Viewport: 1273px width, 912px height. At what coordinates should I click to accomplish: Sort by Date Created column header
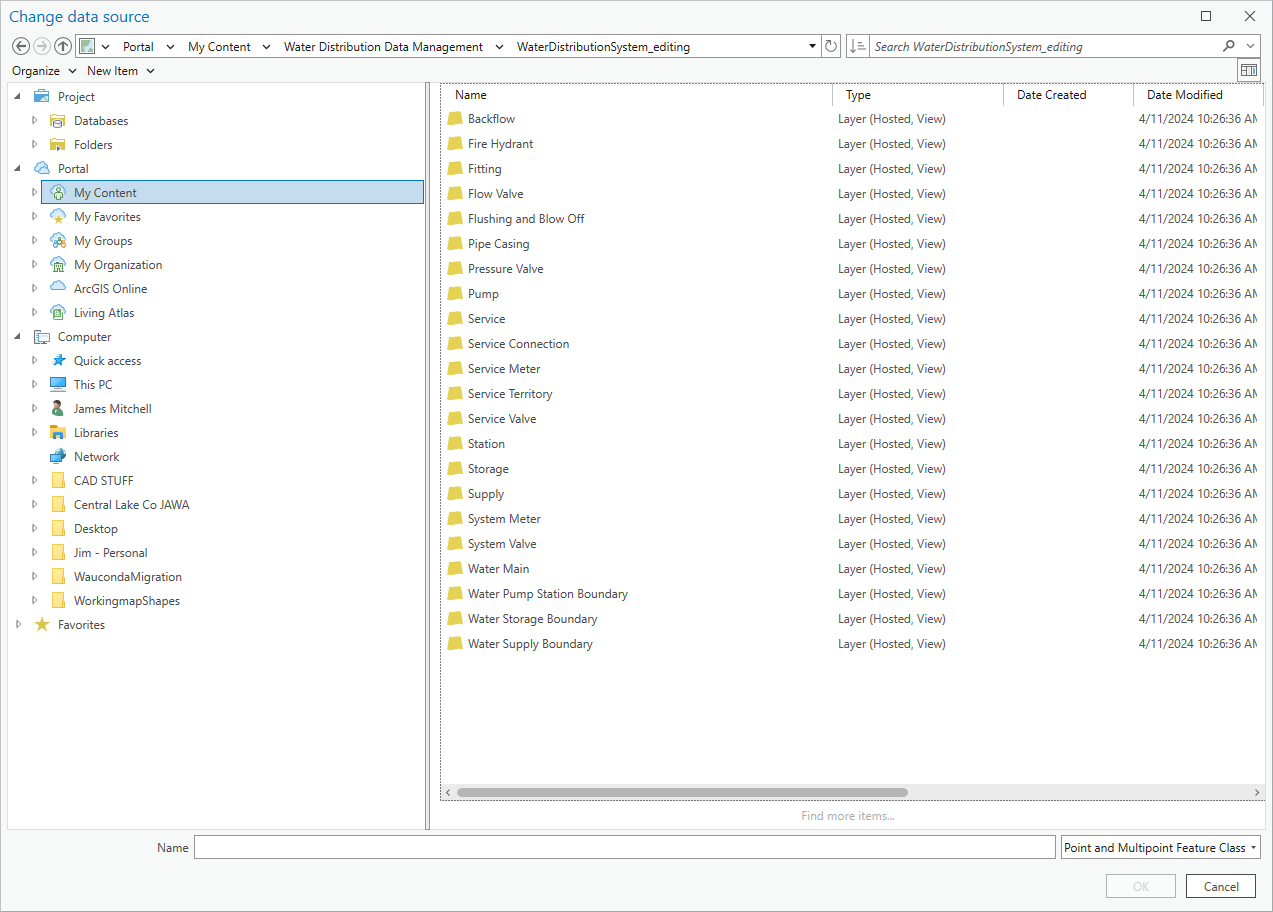1069,95
